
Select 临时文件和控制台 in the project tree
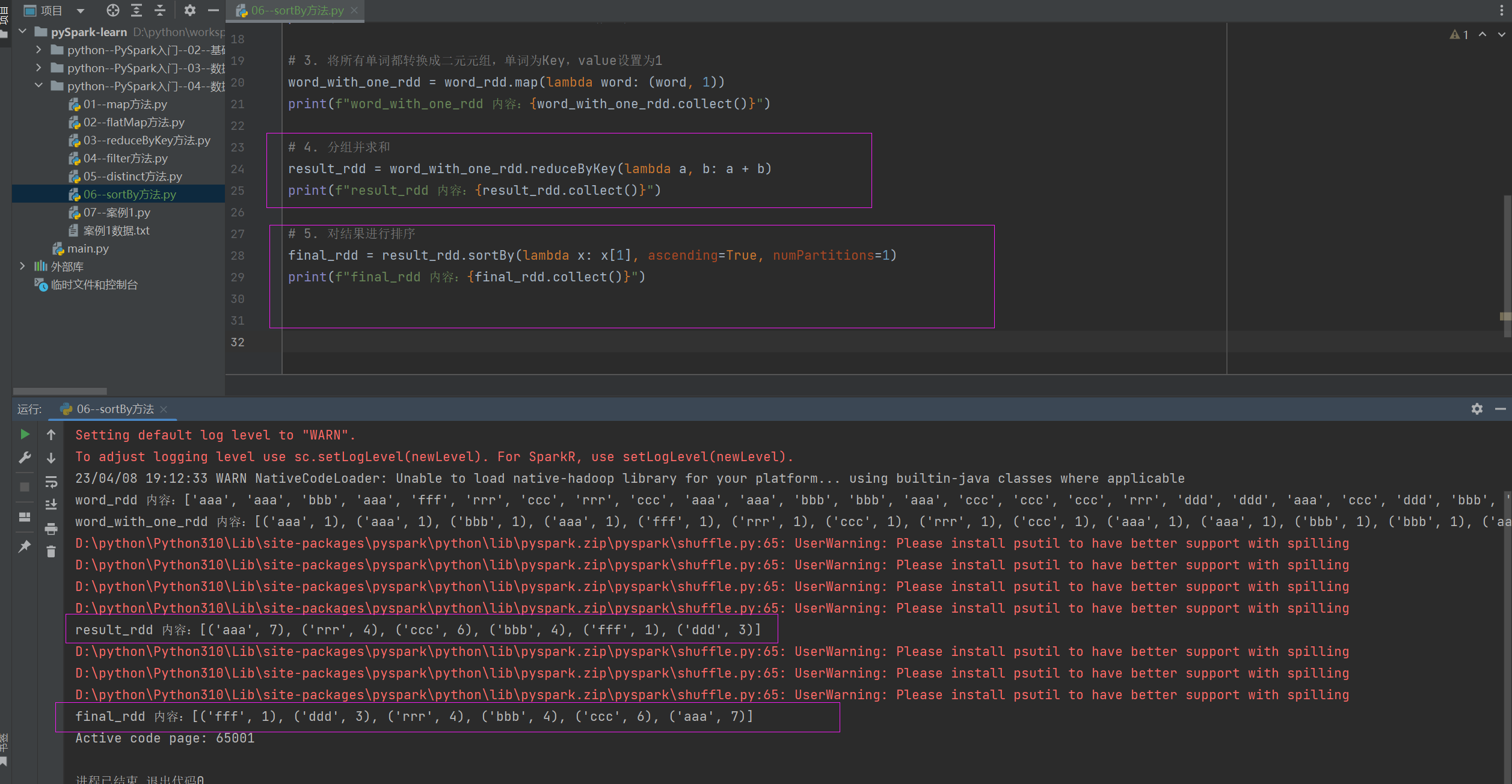[94, 284]
